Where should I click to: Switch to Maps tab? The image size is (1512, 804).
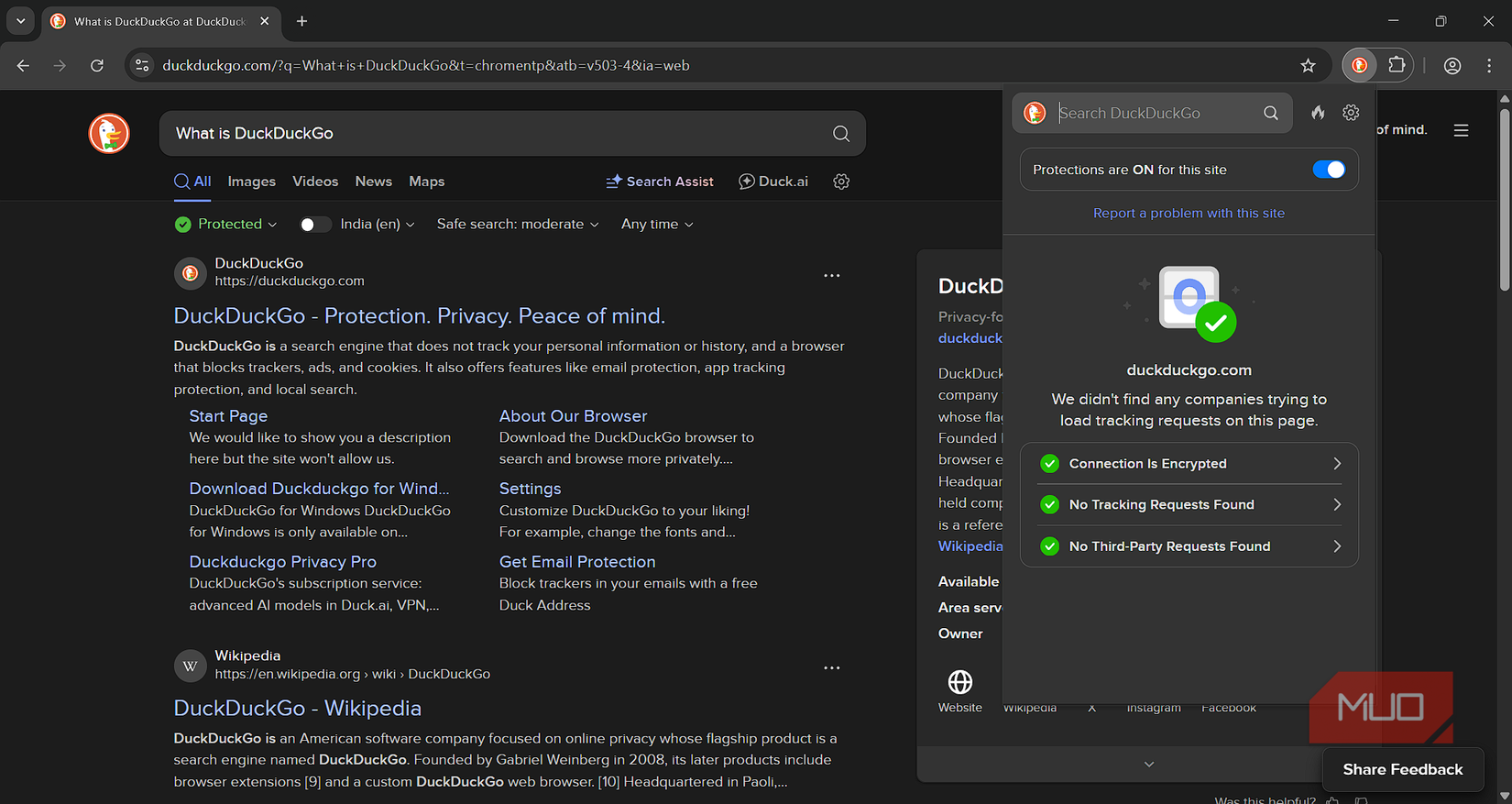pyautogui.click(x=426, y=182)
